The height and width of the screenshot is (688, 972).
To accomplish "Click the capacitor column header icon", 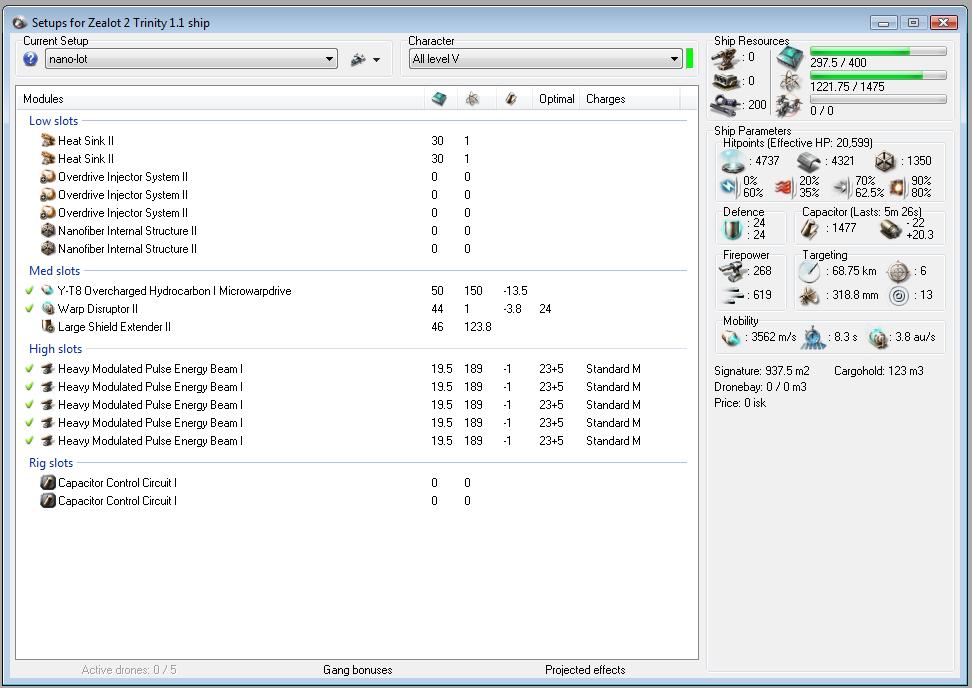I will click(x=511, y=99).
